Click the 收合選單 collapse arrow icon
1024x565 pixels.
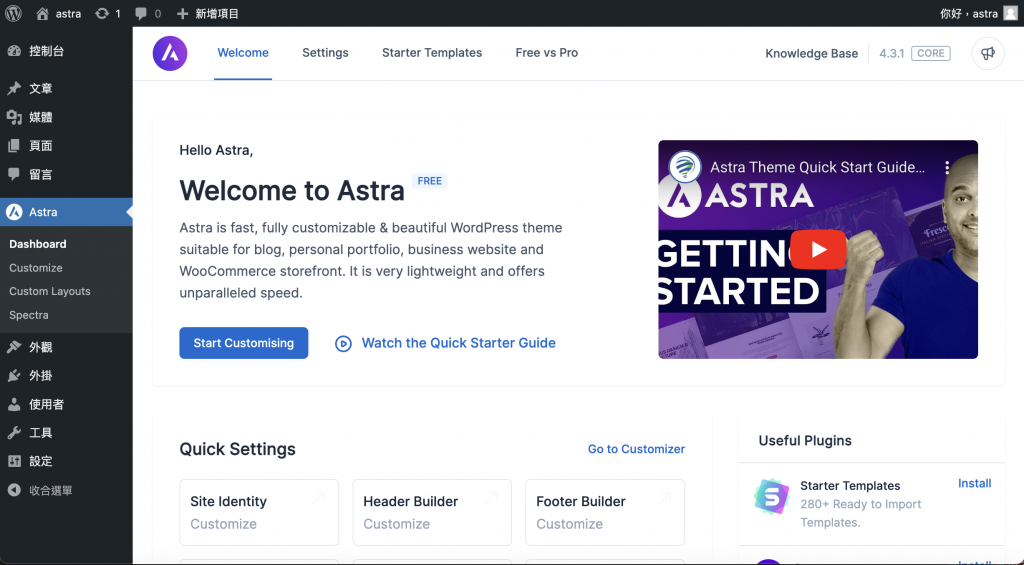click(14, 490)
